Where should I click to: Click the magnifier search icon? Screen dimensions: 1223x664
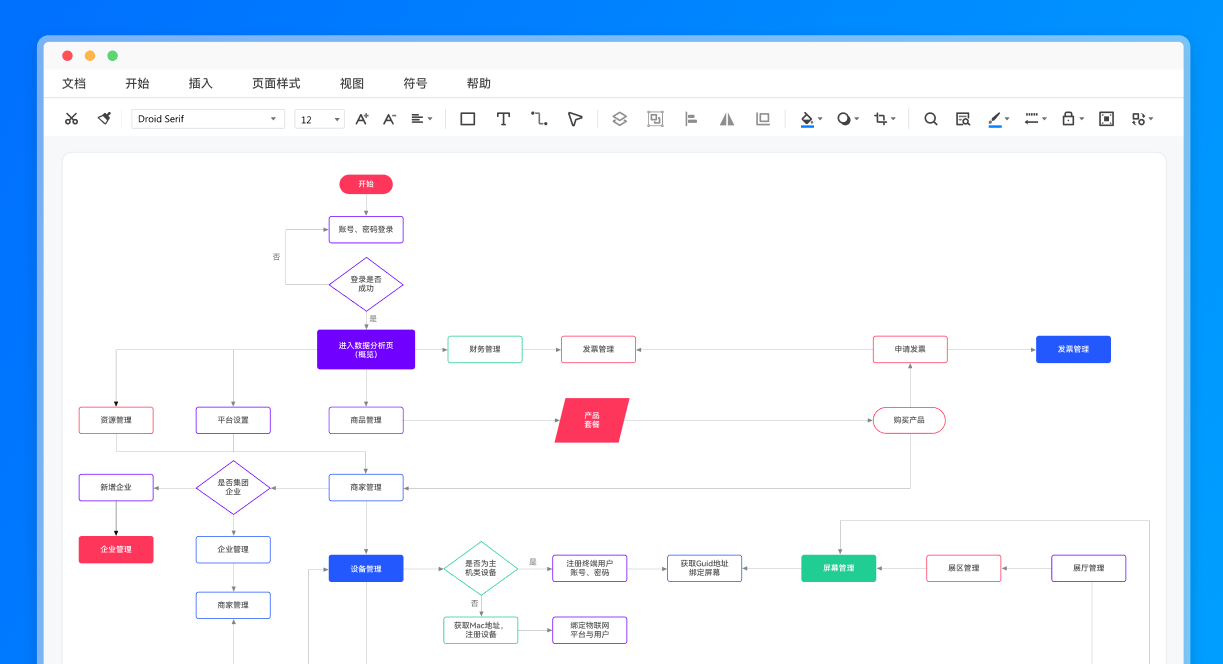click(930, 119)
